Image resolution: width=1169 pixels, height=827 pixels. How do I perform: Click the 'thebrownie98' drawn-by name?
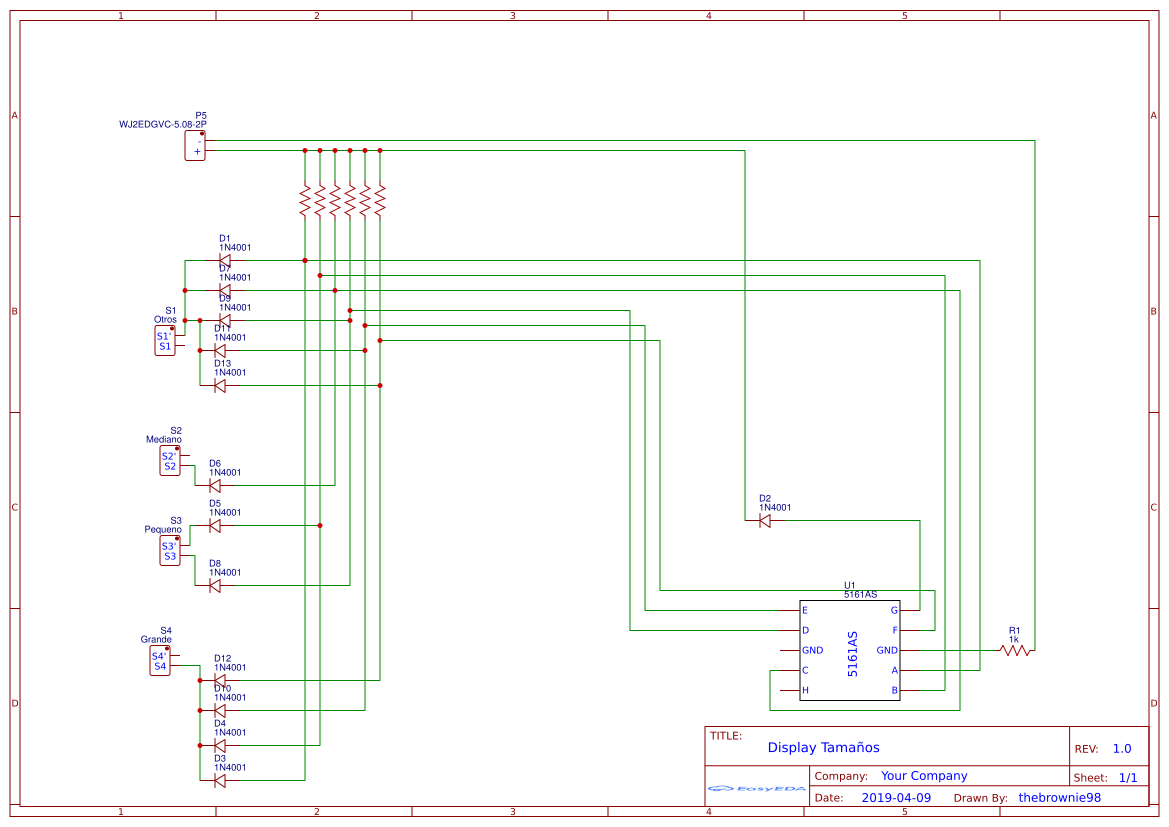click(x=1059, y=798)
